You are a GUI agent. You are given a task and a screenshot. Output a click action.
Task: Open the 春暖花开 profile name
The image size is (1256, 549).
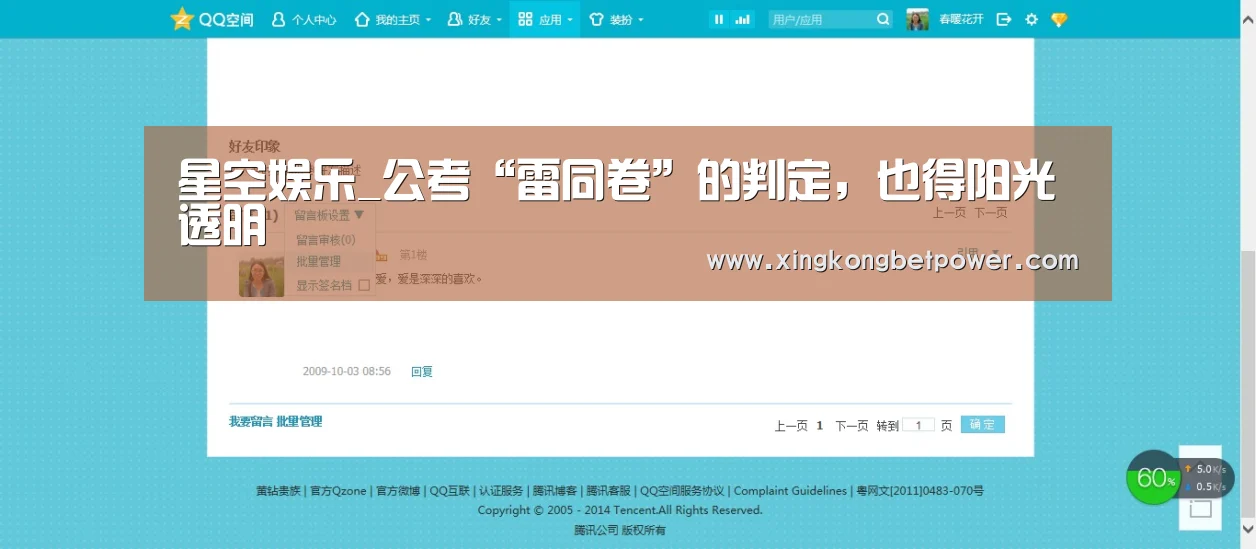pos(961,19)
